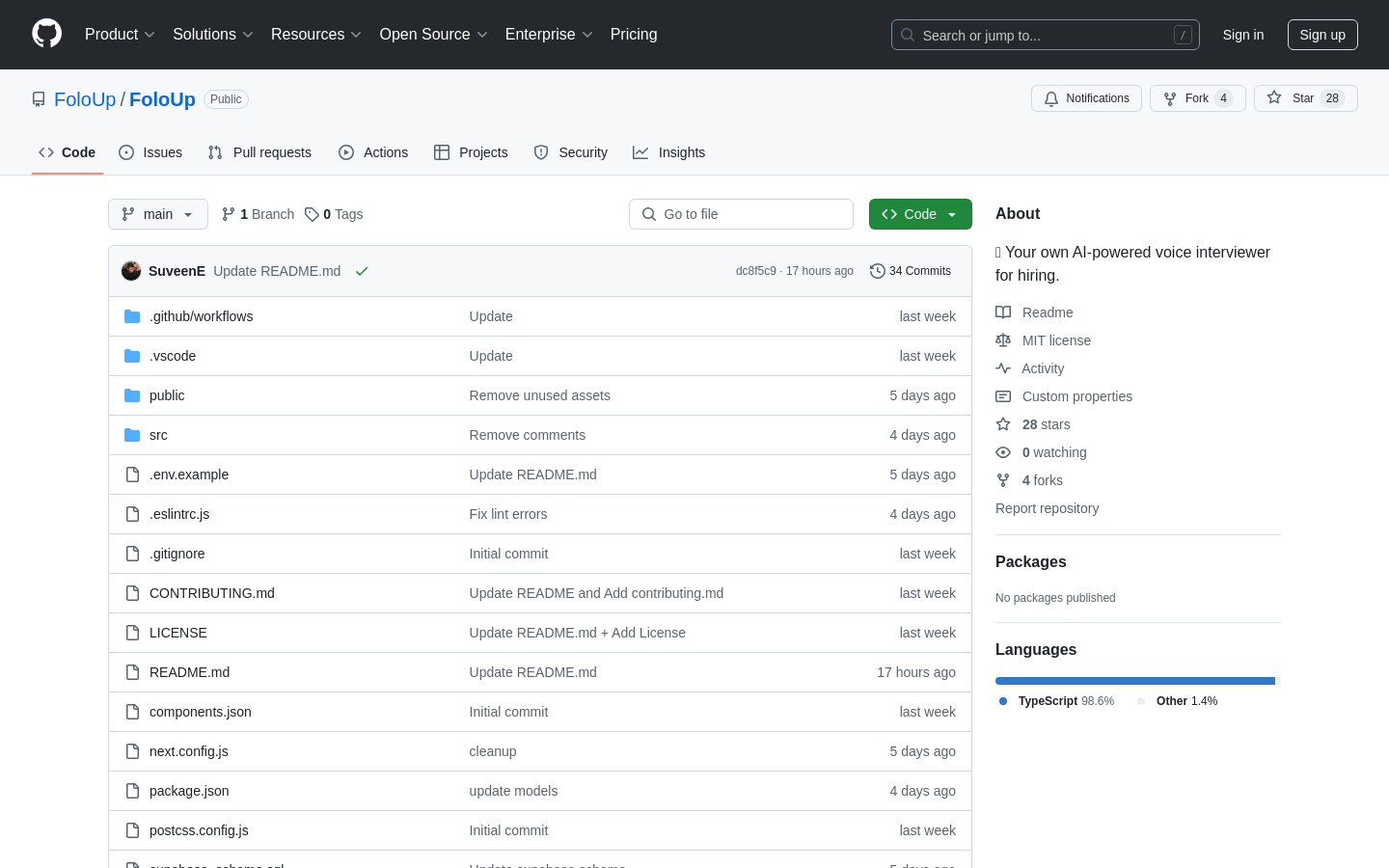Screen dimensions: 1389x868
Task: Click the Activity pulse icon
Action: [x=1003, y=368]
